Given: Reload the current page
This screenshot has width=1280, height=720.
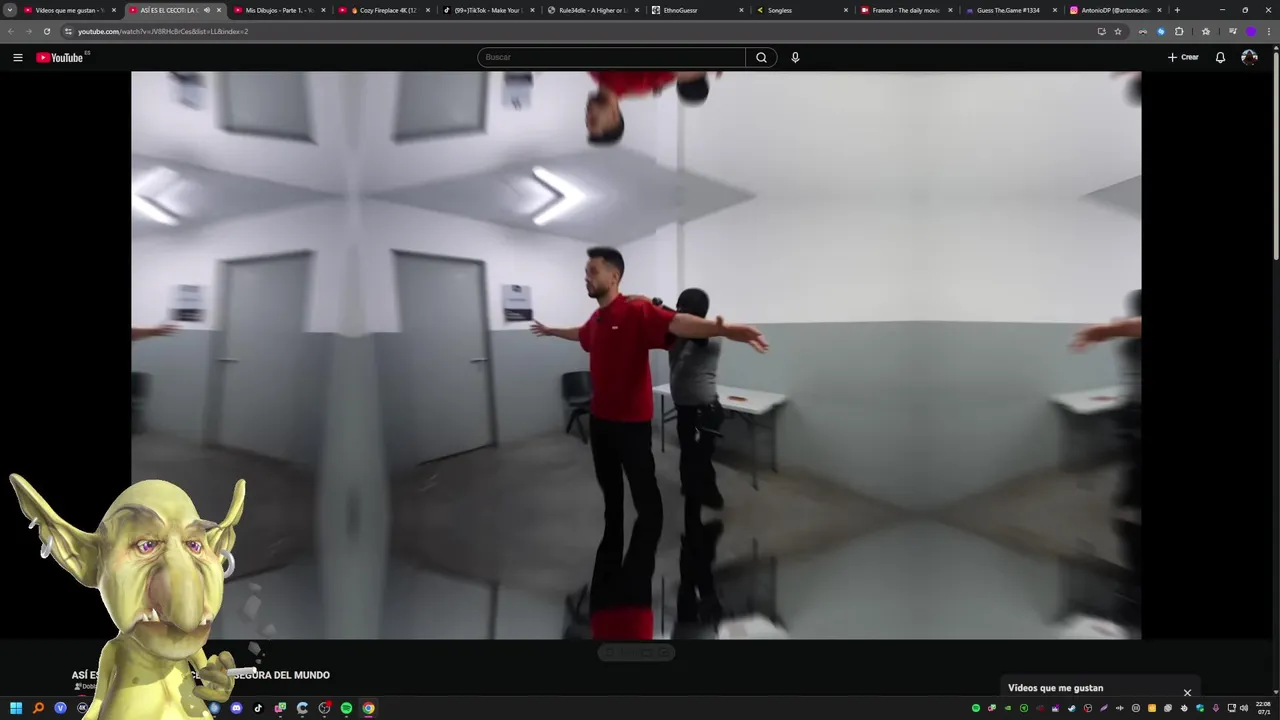Looking at the screenshot, I should pos(46,31).
